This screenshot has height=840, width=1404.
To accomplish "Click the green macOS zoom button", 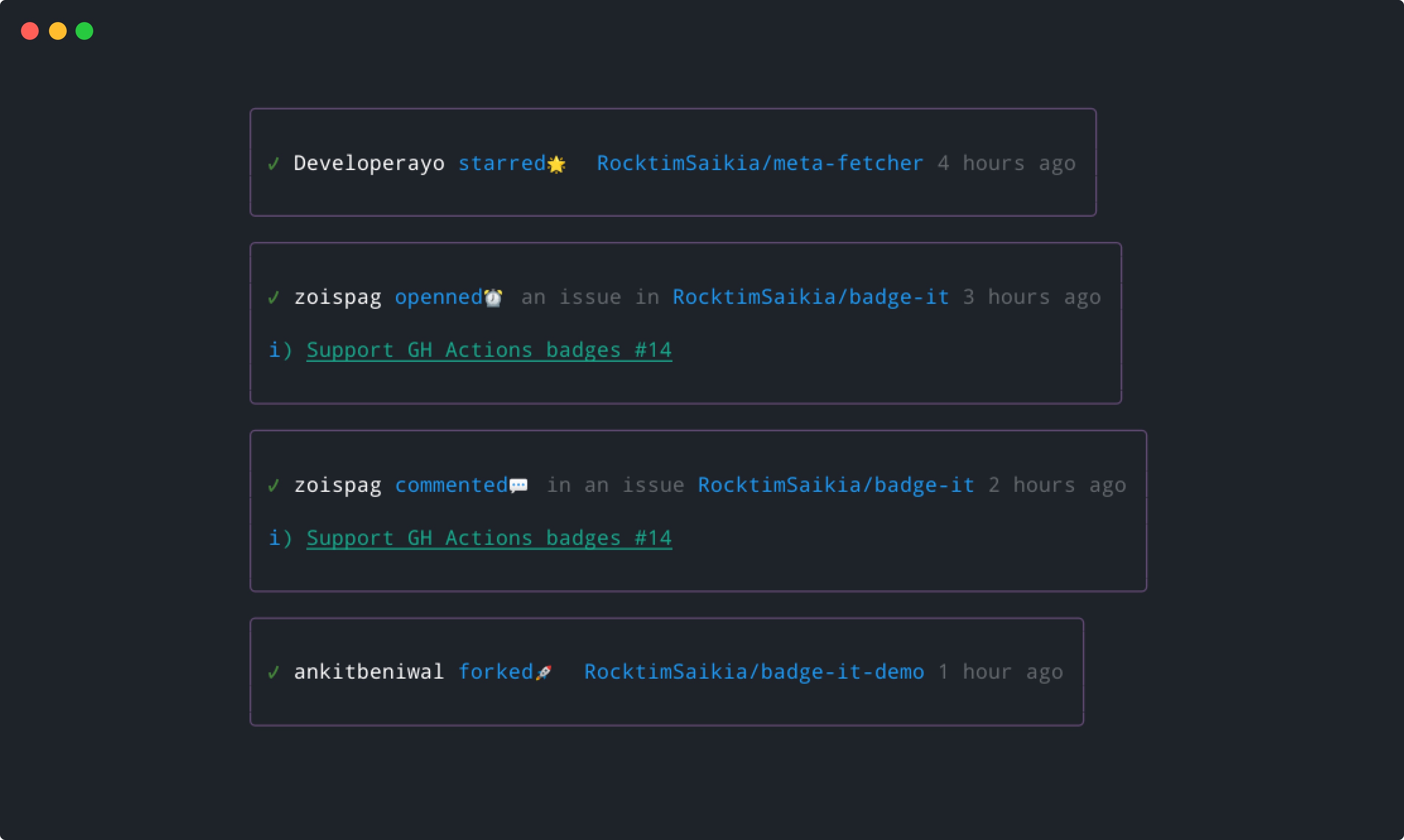I will (x=85, y=31).
